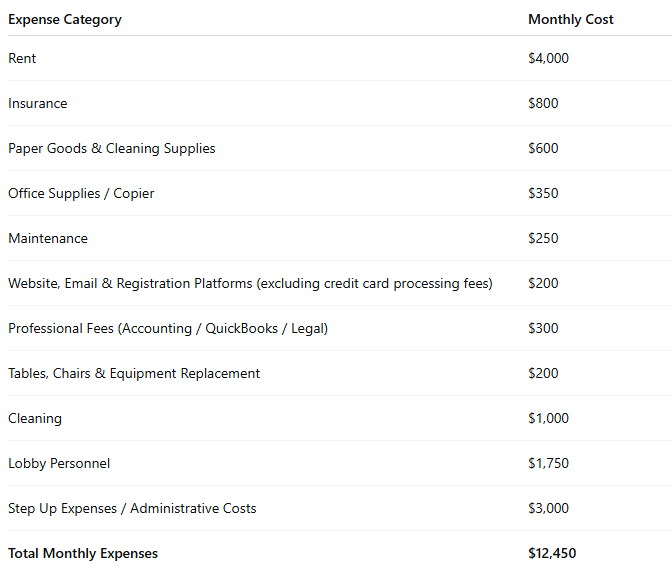
Task: Select the Insurance expense label
Action: 38,103
